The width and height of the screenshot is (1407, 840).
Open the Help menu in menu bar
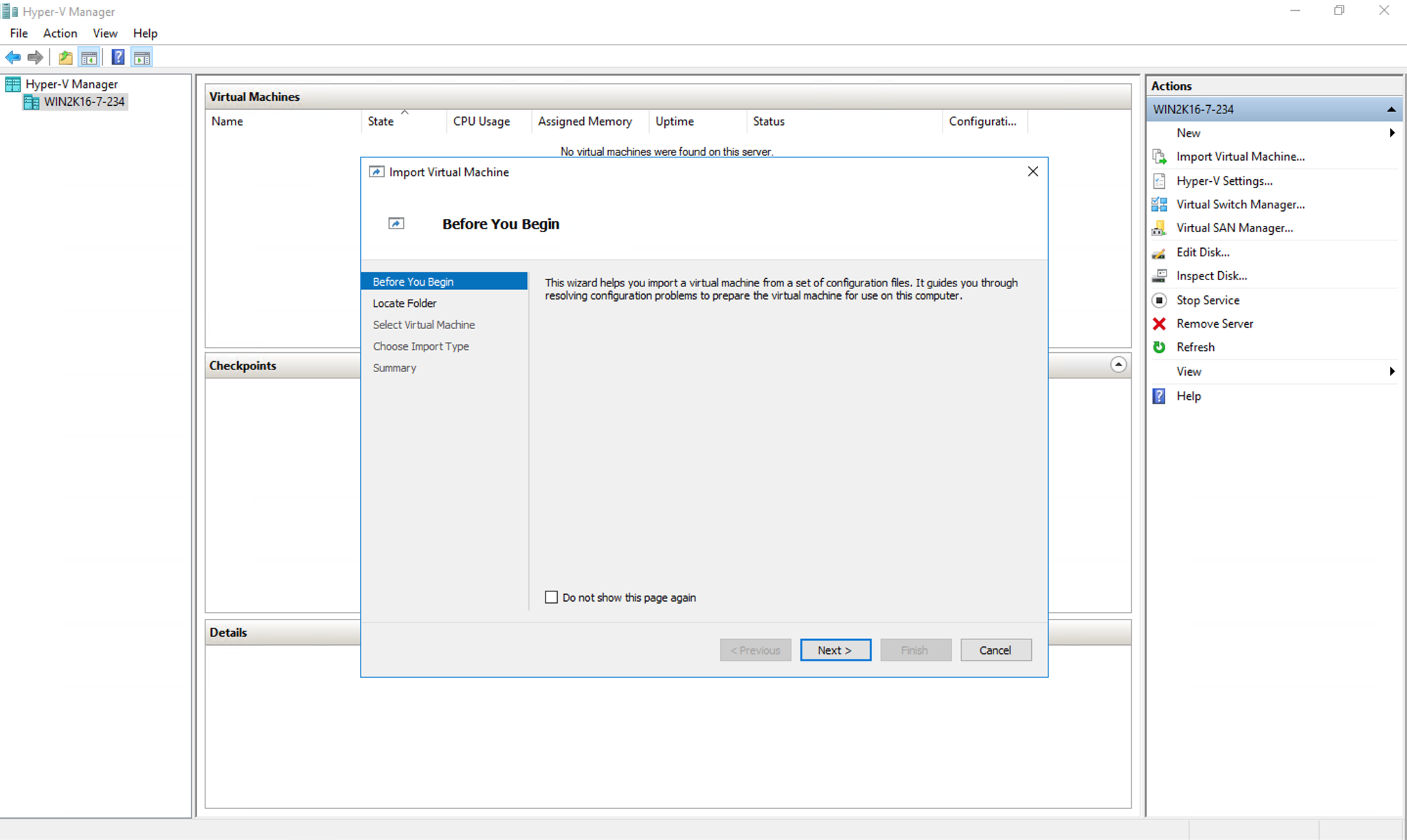pyautogui.click(x=145, y=33)
